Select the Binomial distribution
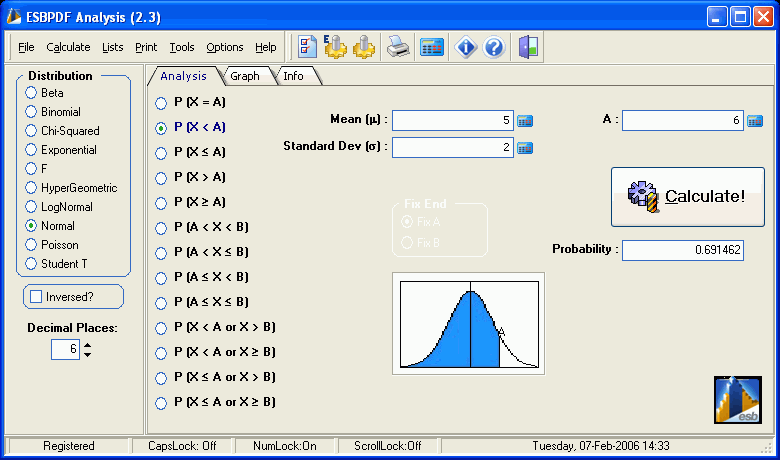The height and width of the screenshot is (460, 780). (x=53, y=112)
